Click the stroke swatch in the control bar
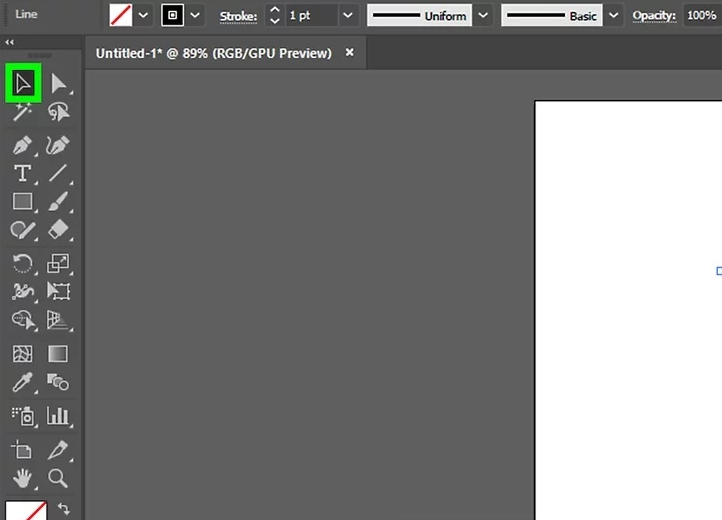The width and height of the screenshot is (722, 520). point(172,15)
